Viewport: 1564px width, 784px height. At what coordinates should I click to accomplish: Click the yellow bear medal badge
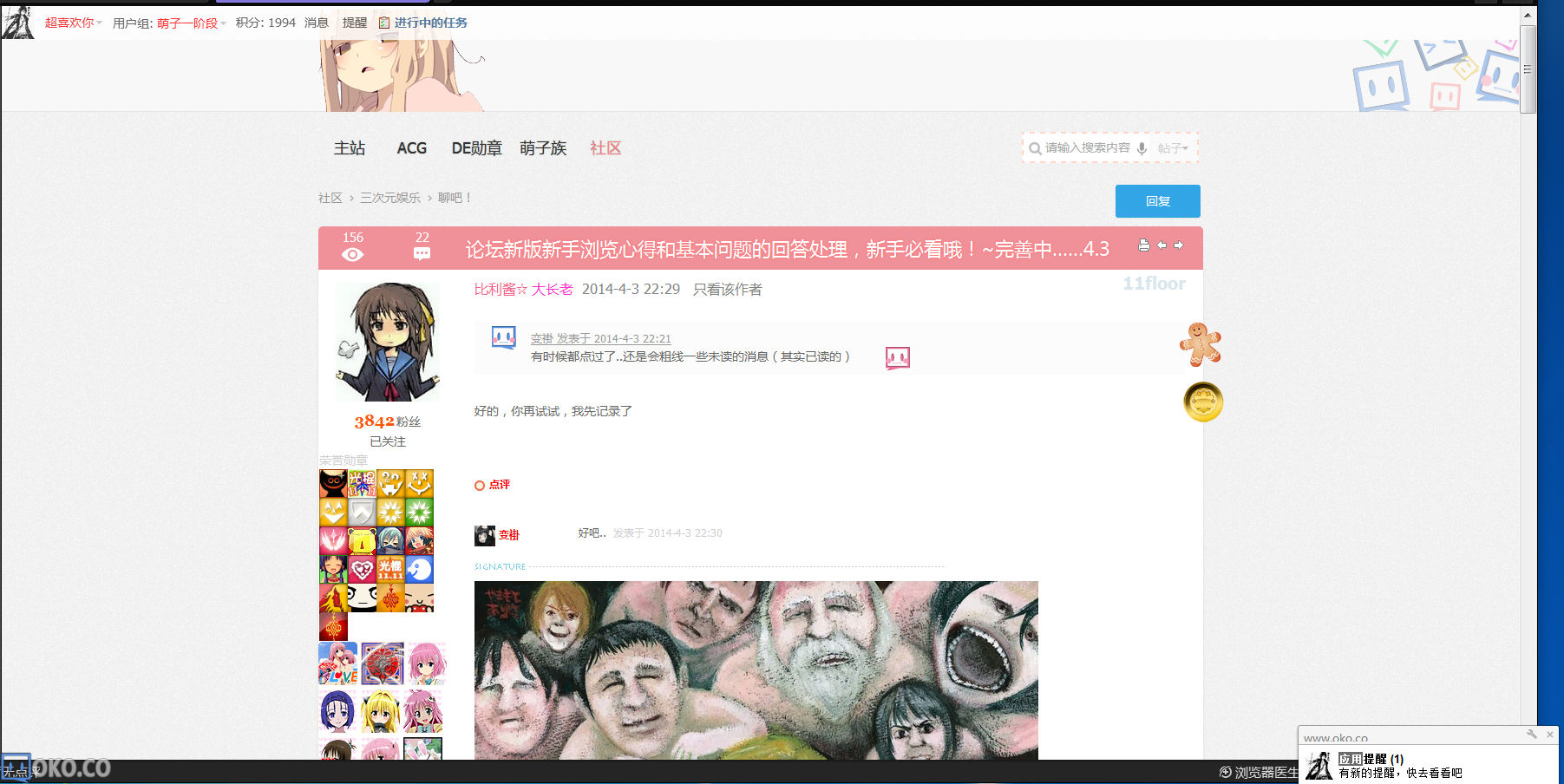coord(362,540)
